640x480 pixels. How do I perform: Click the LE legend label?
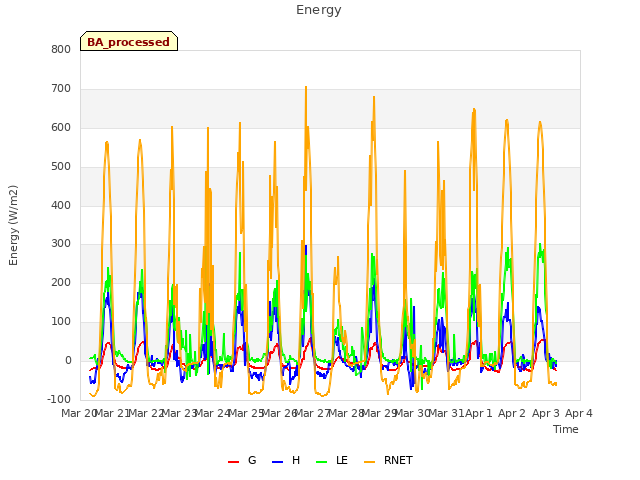coord(342,460)
